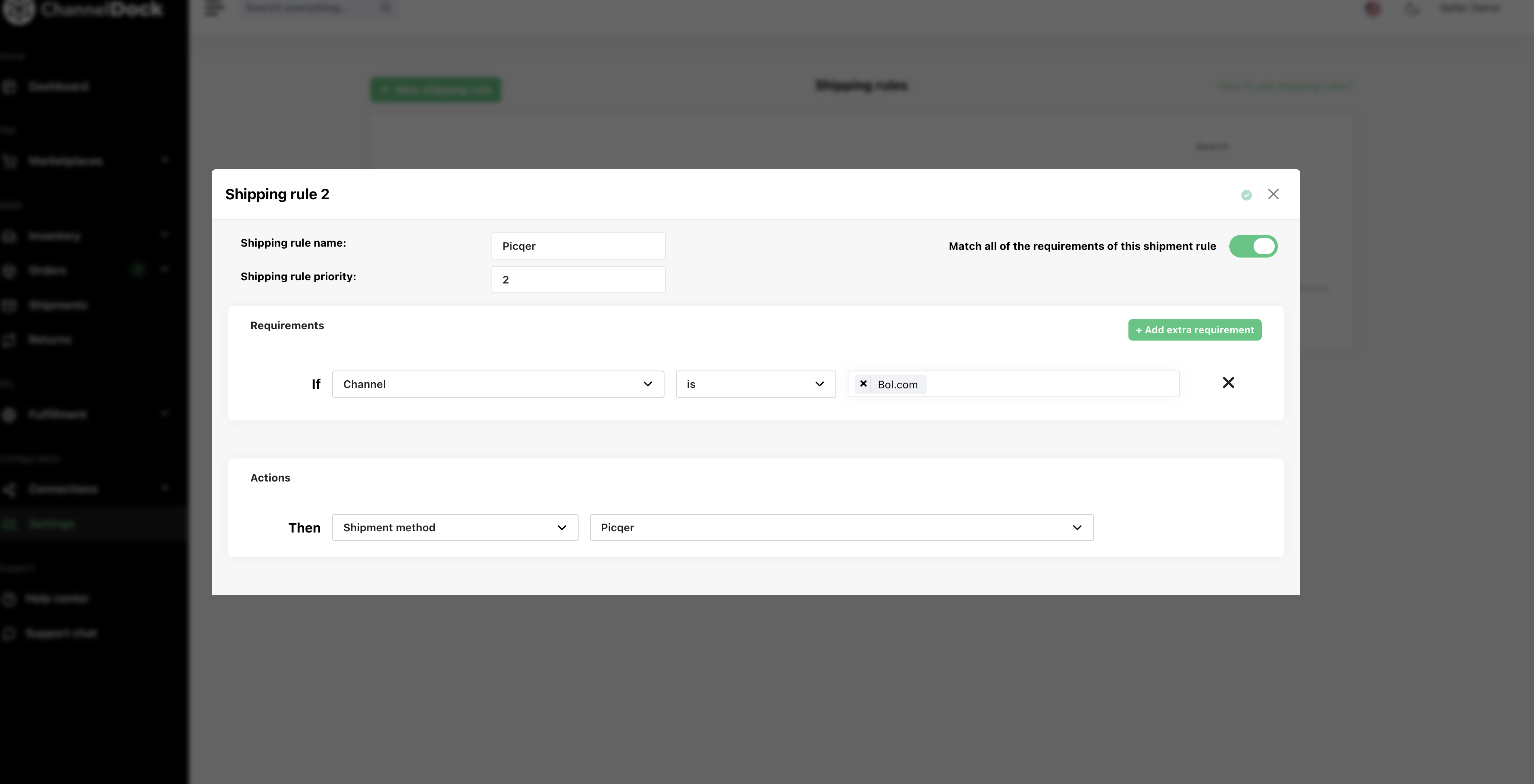Click the Bol.com channel values field
Image resolution: width=1534 pixels, height=784 pixels.
(1013, 384)
